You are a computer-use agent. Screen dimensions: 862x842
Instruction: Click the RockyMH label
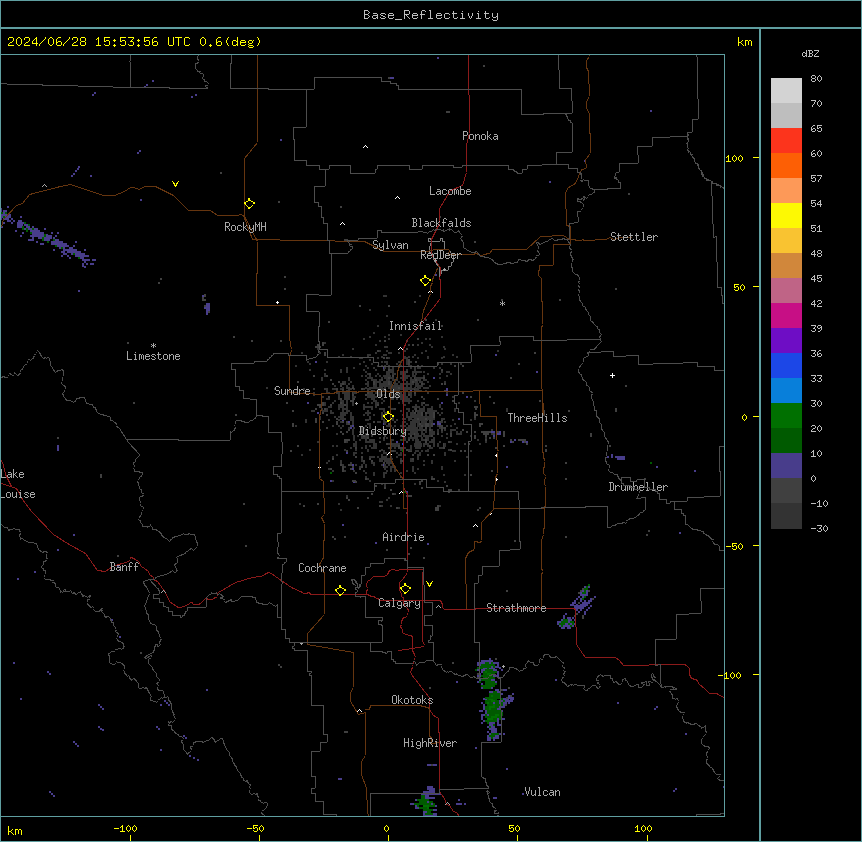tap(245, 227)
